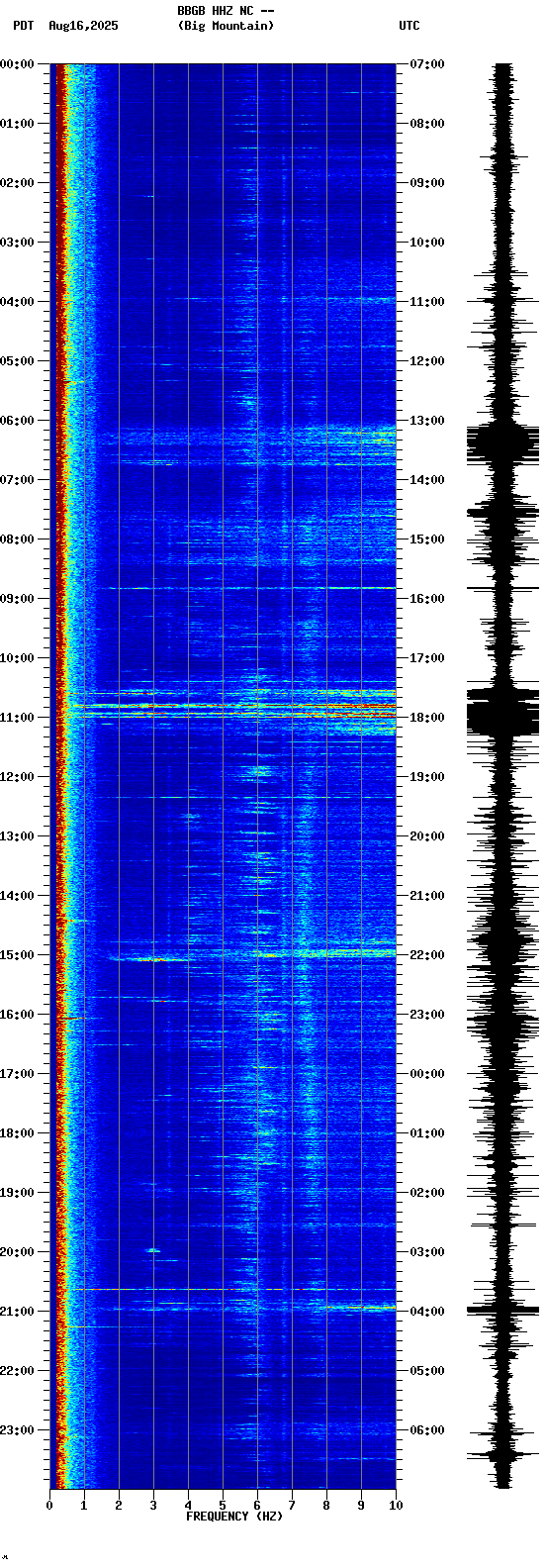Click the frequency tick label "10"
Viewport: 546px width, 1568px height.
396,1506
